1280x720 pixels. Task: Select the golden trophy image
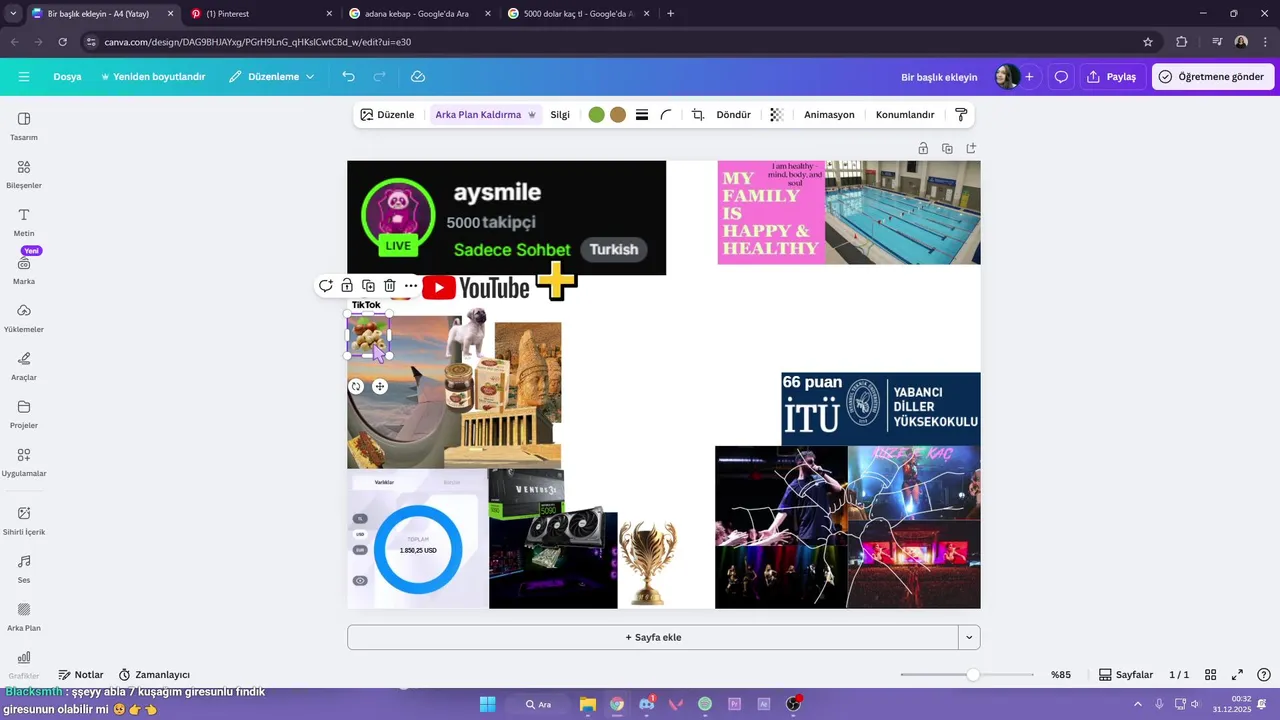[648, 562]
